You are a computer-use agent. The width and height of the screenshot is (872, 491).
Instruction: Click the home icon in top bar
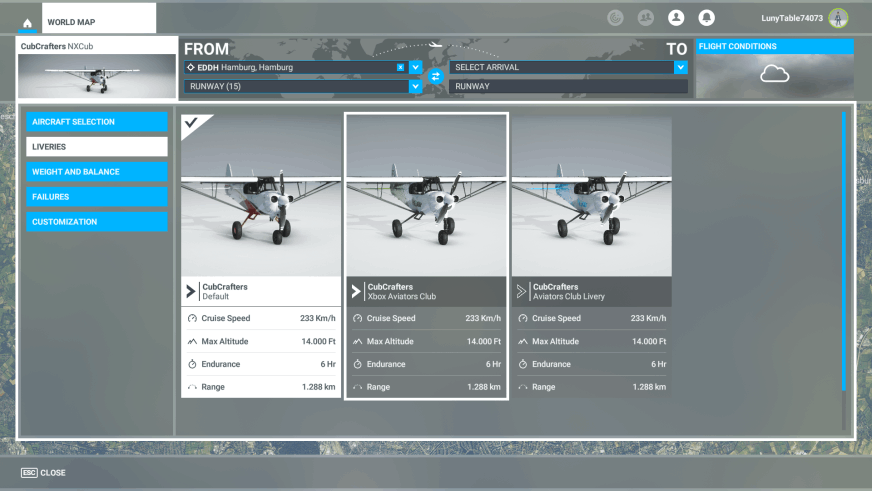27,22
